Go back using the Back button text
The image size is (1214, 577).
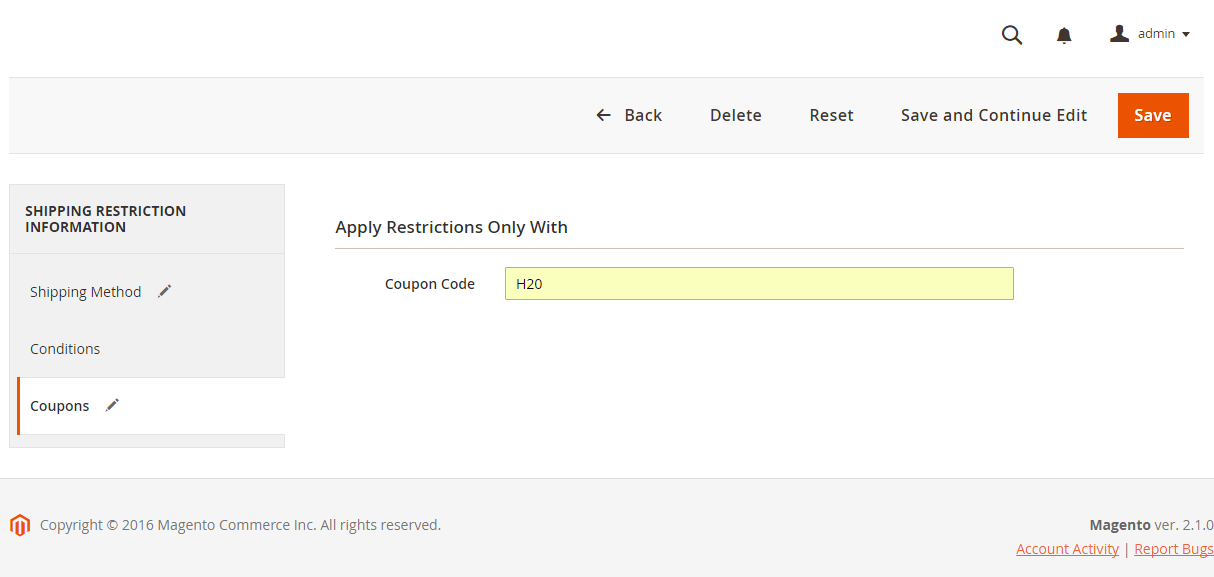click(x=643, y=115)
